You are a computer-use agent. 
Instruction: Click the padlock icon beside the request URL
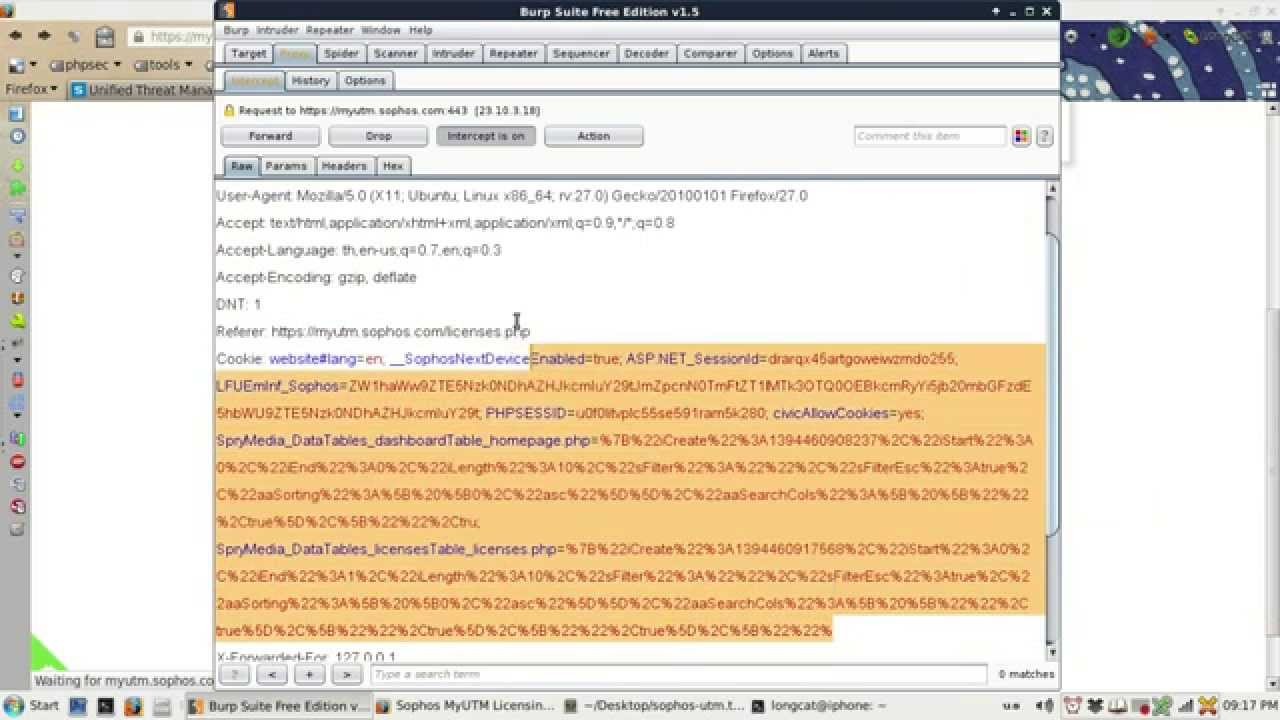point(229,111)
